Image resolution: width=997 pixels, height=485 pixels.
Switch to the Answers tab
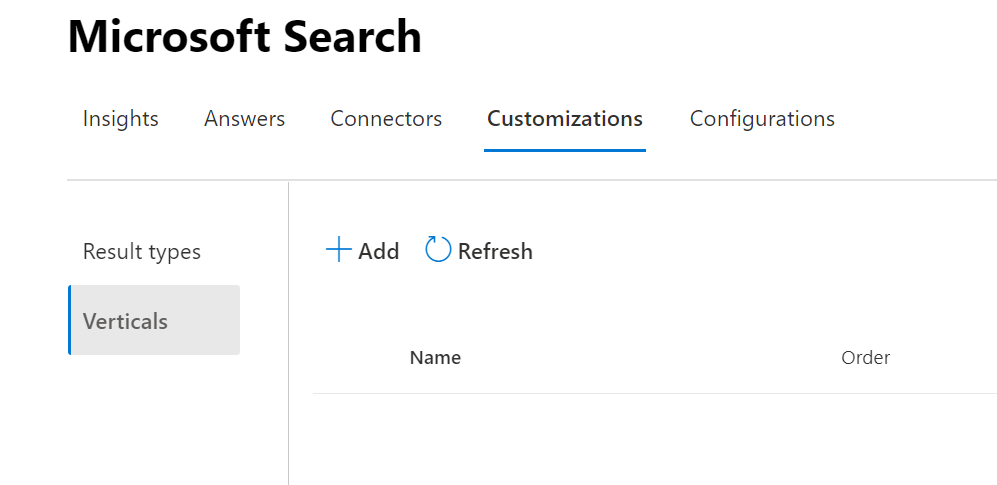tap(244, 119)
